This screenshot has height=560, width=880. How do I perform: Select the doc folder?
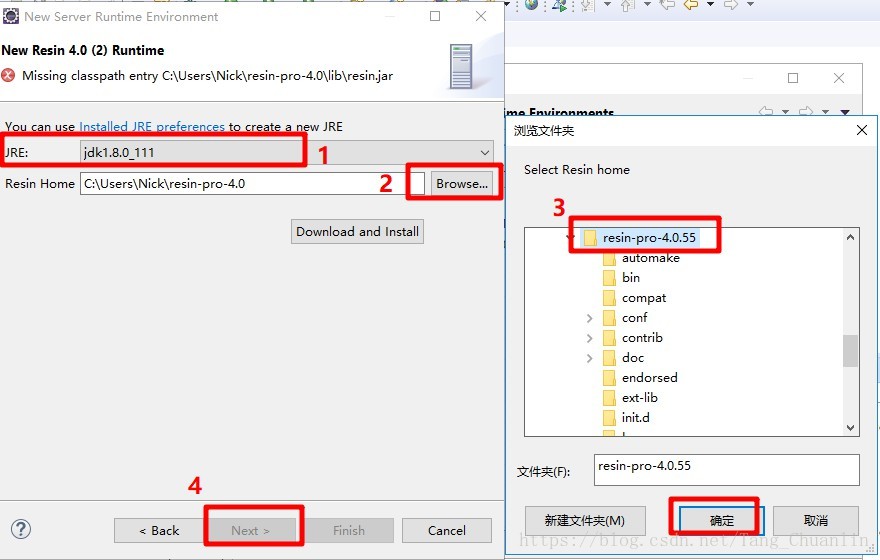[x=632, y=358]
